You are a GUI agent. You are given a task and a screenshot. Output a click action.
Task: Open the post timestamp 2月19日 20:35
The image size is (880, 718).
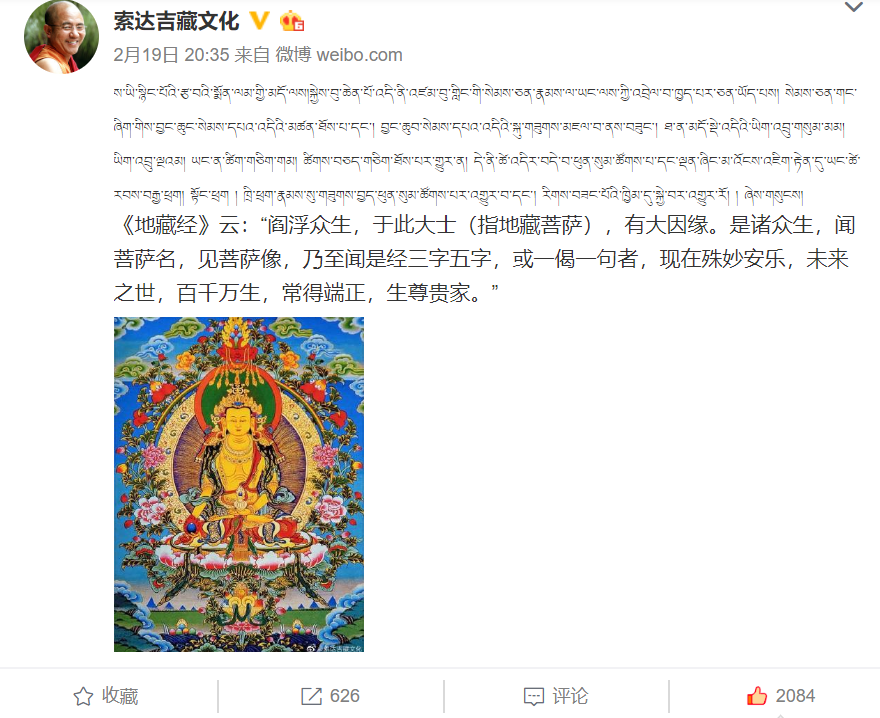tap(172, 54)
